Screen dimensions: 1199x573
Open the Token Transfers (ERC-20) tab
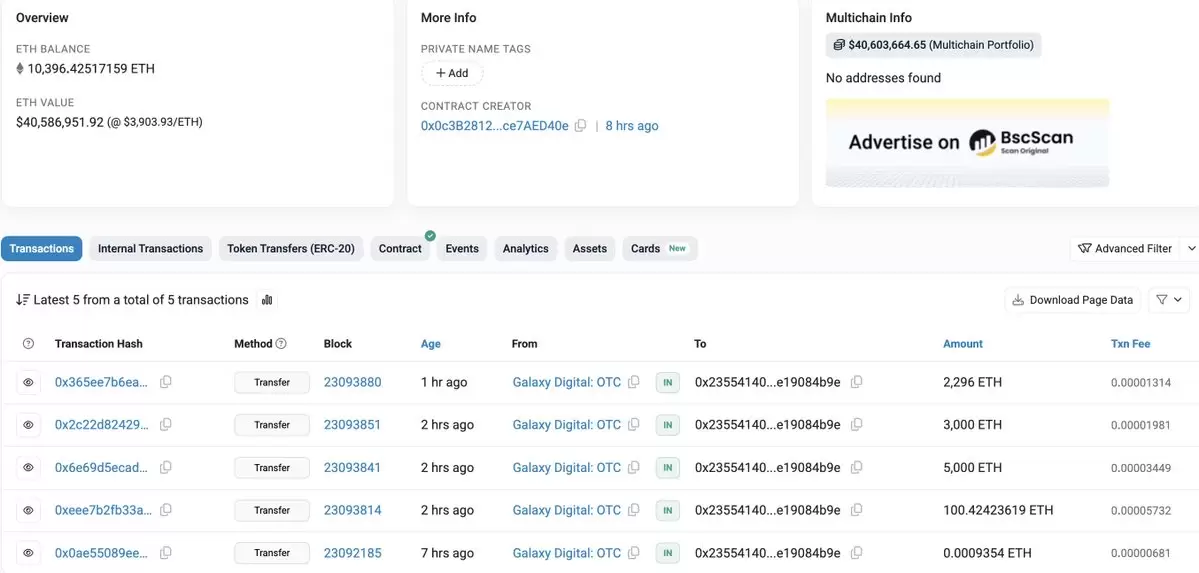(291, 249)
